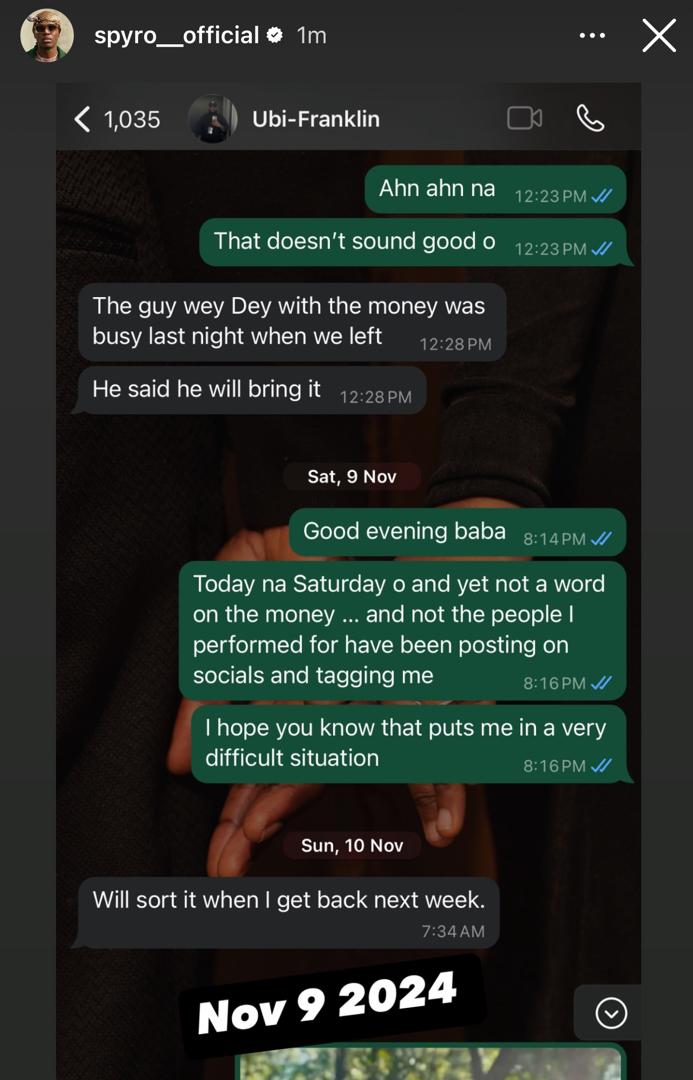Select the 'Good evening baba' message
This screenshot has height=1080, width=693.
tap(458, 532)
